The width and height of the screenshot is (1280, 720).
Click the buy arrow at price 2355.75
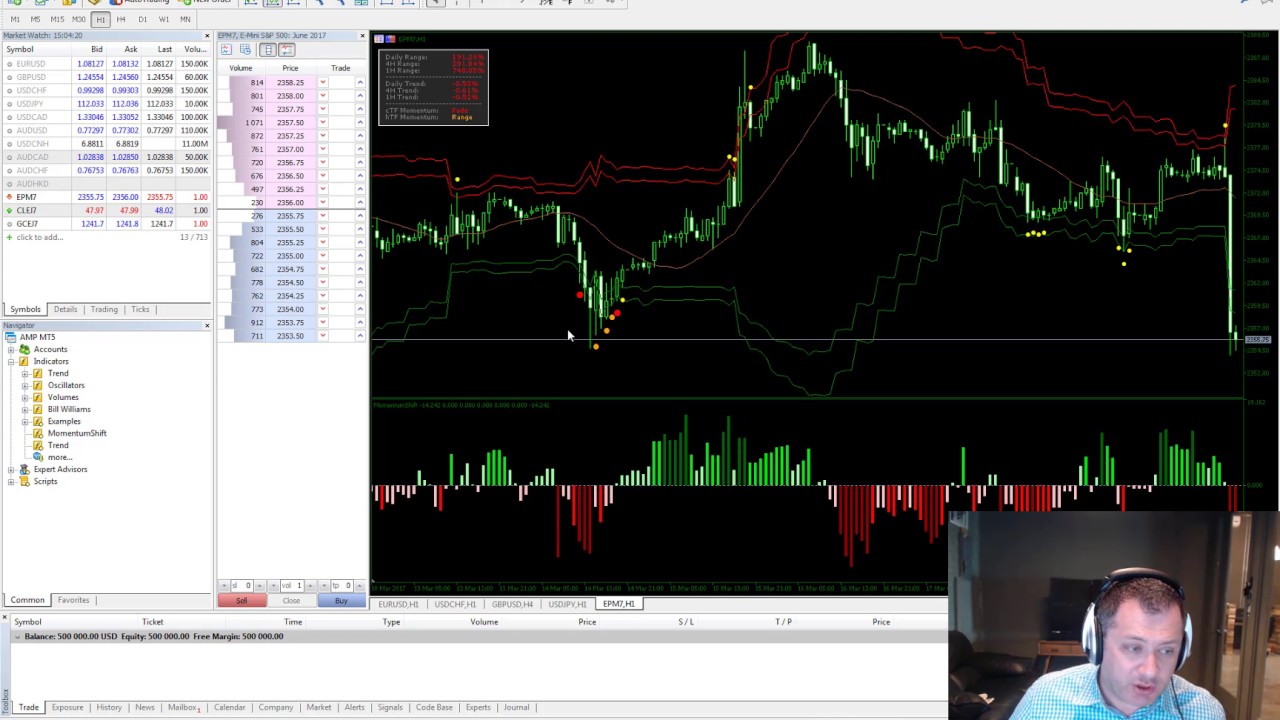360,216
